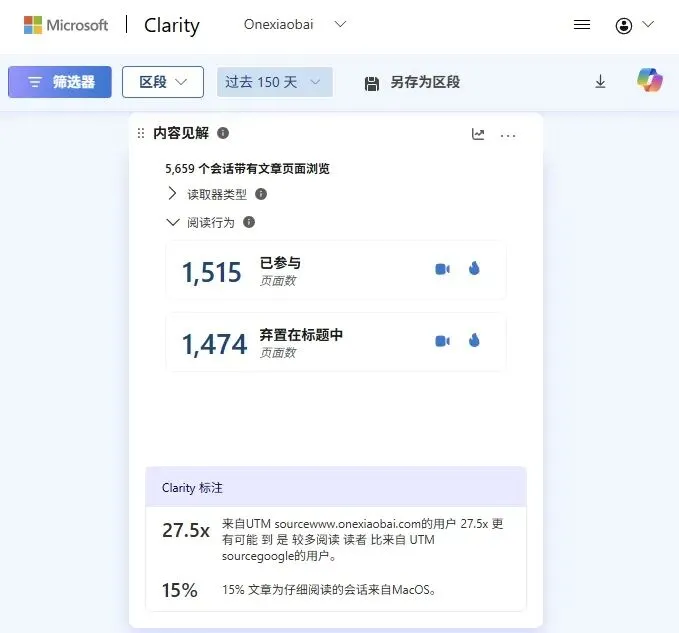The height and width of the screenshot is (633, 679).
Task: Click the 15% MacOS insight value
Action: pyautogui.click(x=180, y=590)
